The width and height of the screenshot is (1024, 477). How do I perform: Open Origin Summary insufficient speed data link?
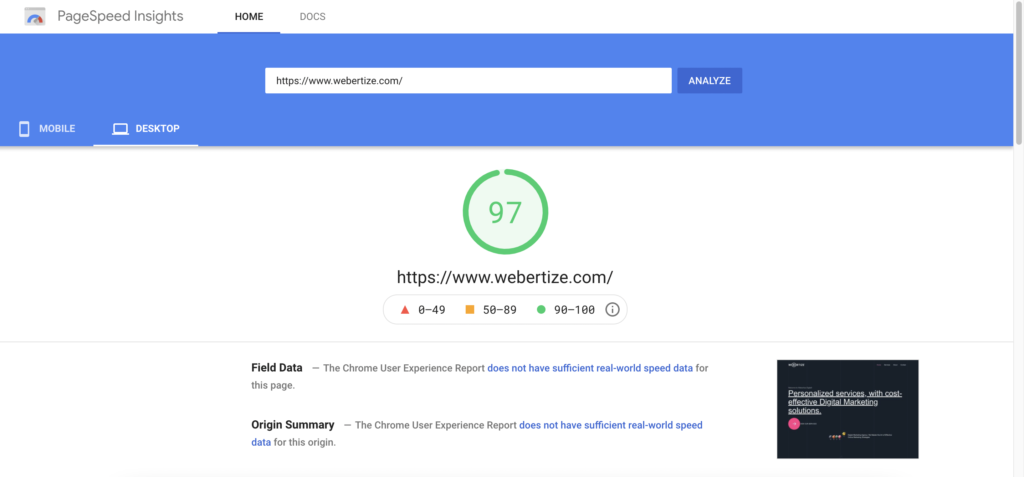[x=477, y=434]
